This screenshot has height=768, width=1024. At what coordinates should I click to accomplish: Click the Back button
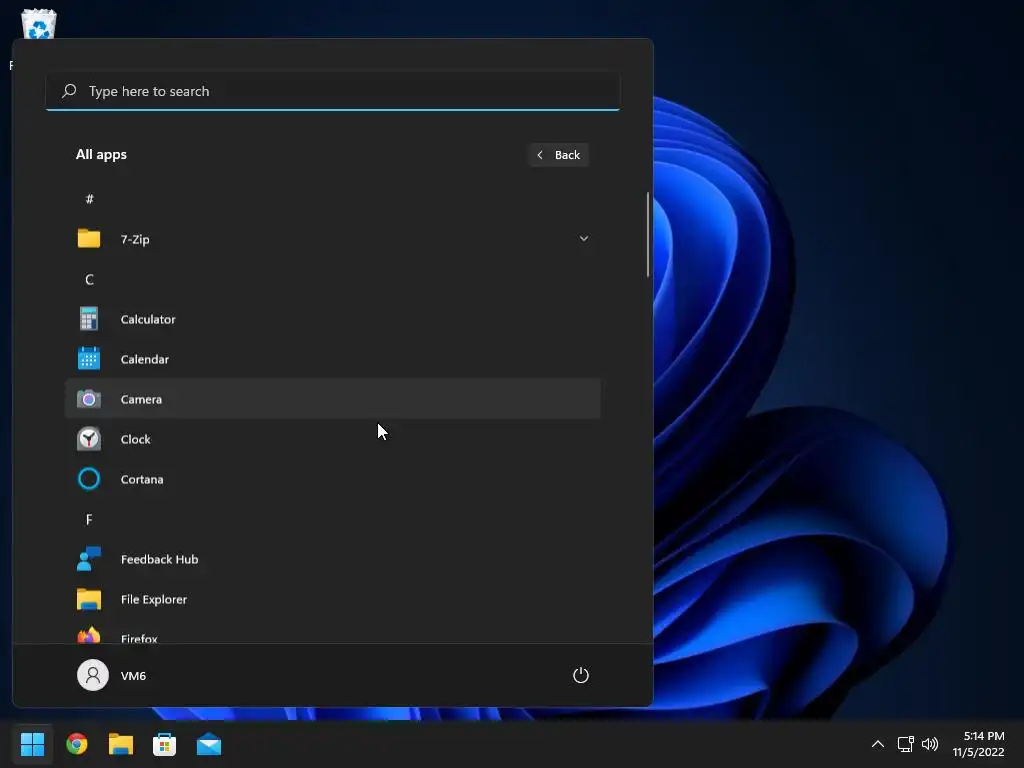click(559, 155)
